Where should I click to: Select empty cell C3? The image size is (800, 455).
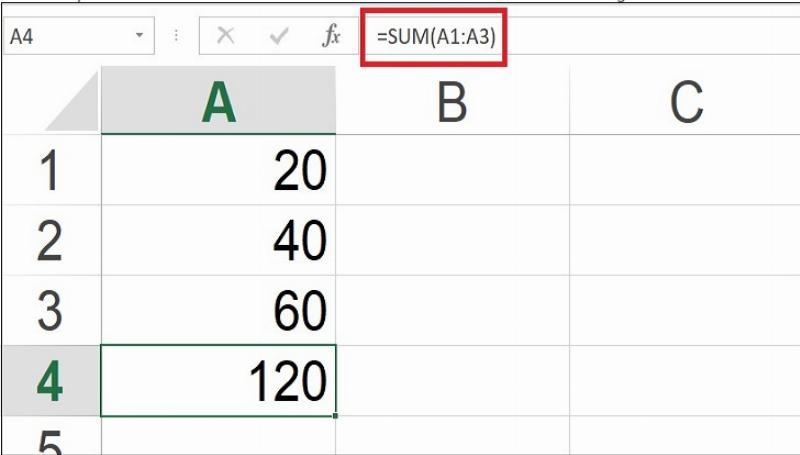pyautogui.click(x=685, y=310)
